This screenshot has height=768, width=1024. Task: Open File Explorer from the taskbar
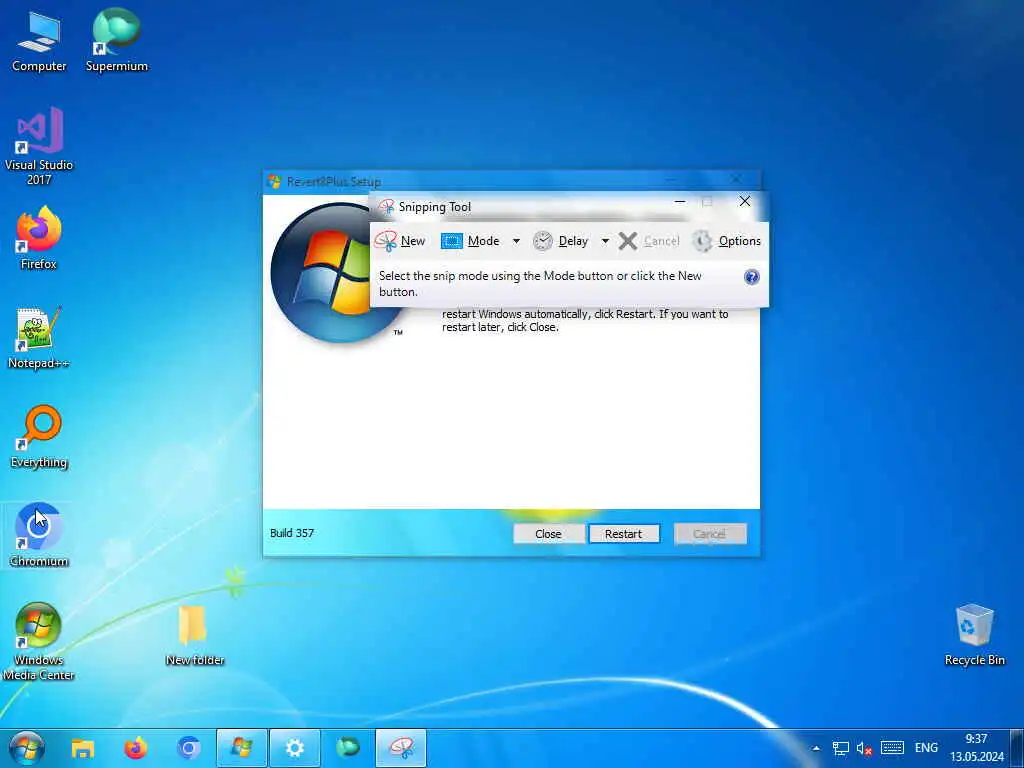(83, 748)
